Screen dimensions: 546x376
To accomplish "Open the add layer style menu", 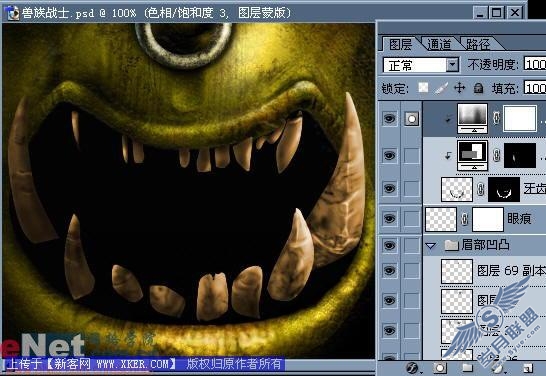I will click(x=413, y=367).
